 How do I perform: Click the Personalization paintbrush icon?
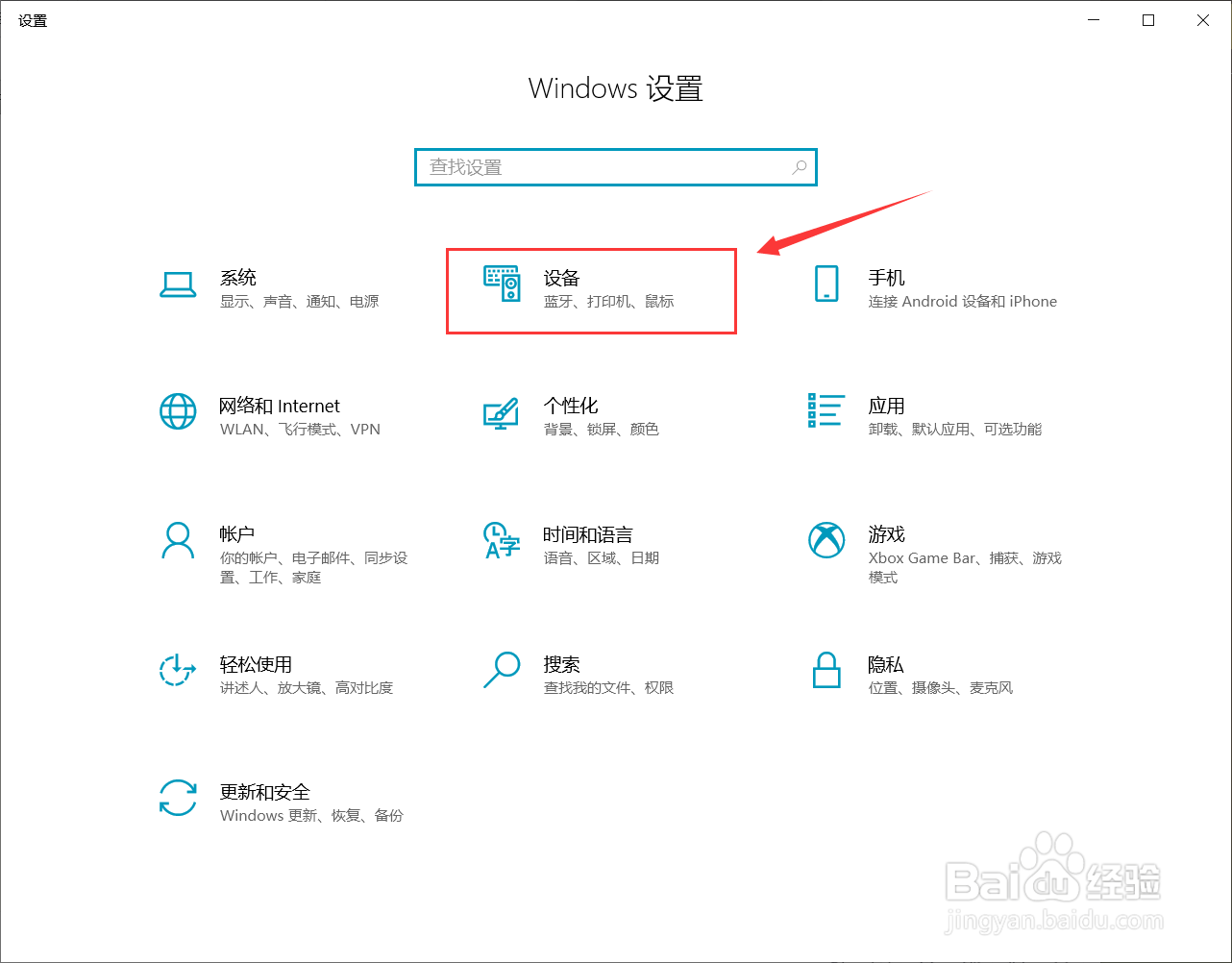pyautogui.click(x=501, y=413)
